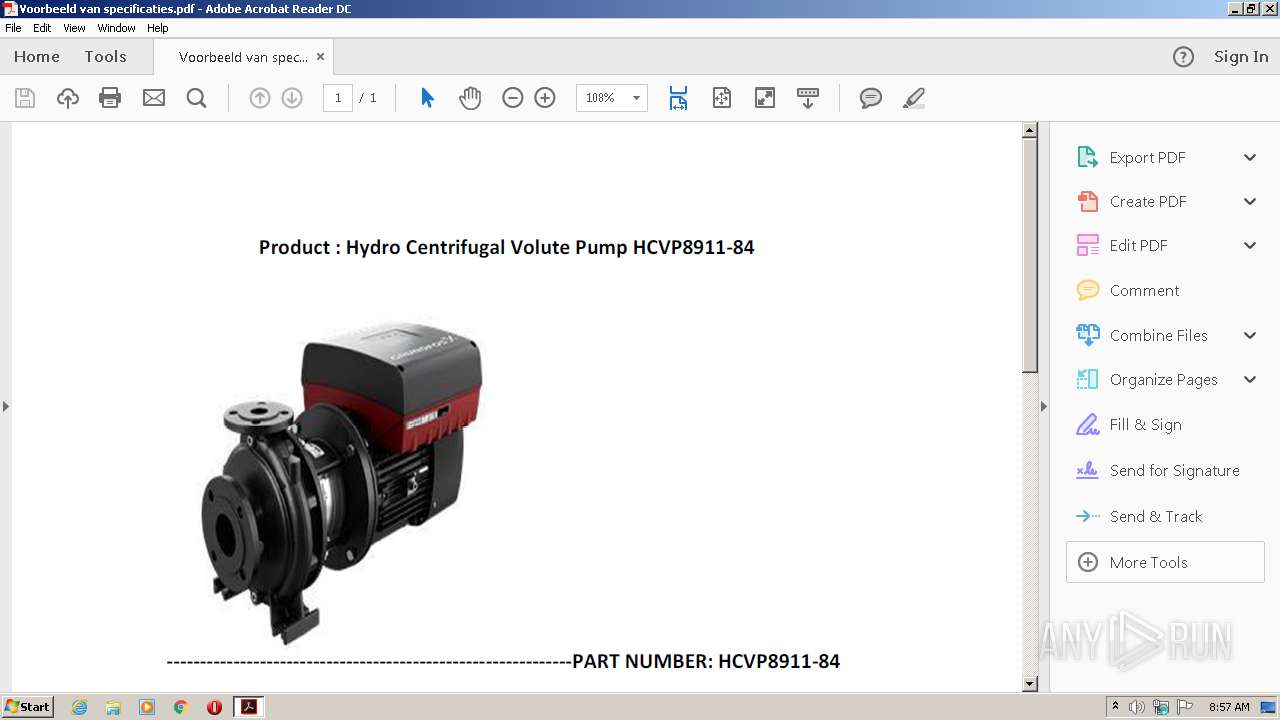
Task: Enter full screen mode icon
Action: (765, 98)
